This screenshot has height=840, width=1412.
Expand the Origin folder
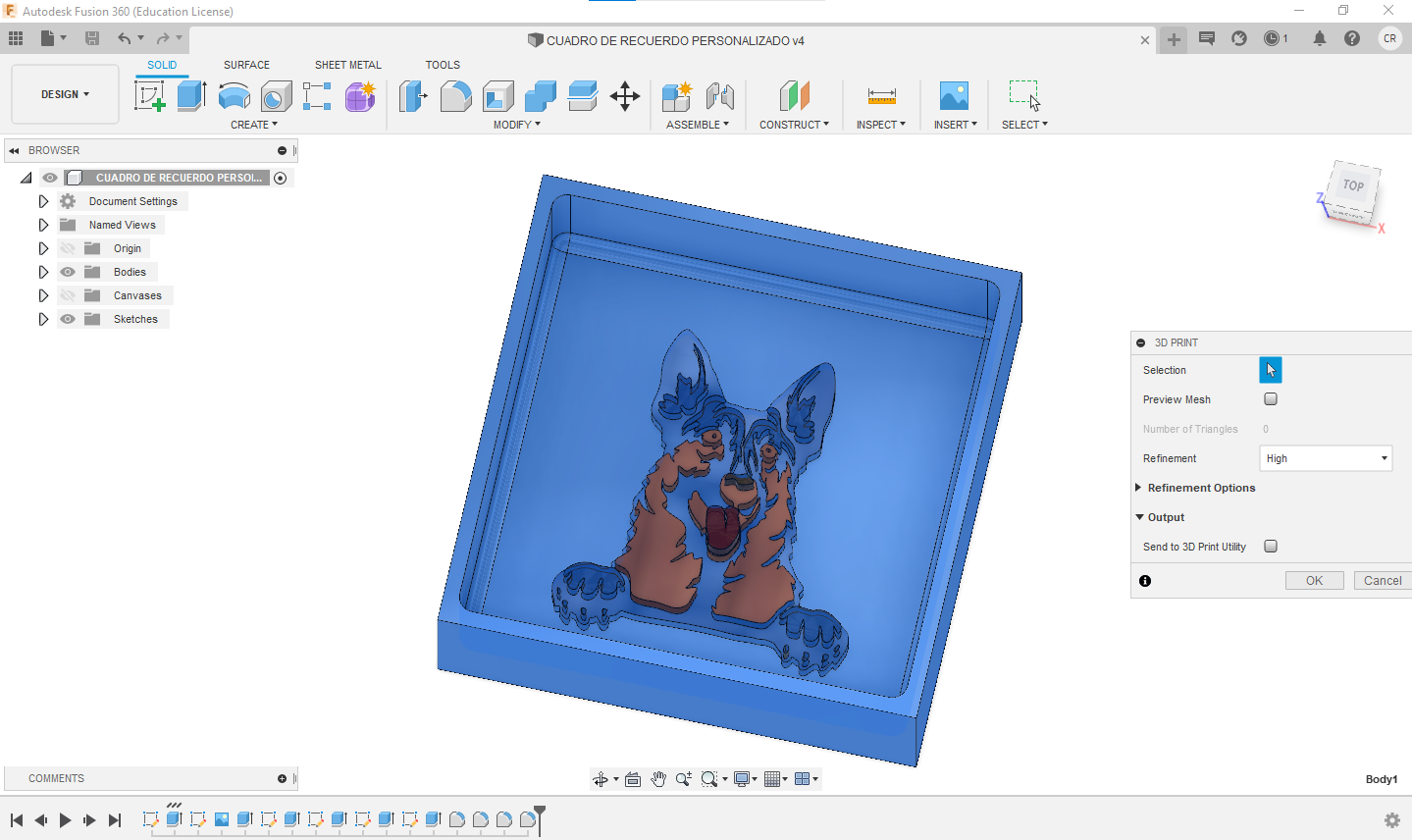[x=43, y=248]
